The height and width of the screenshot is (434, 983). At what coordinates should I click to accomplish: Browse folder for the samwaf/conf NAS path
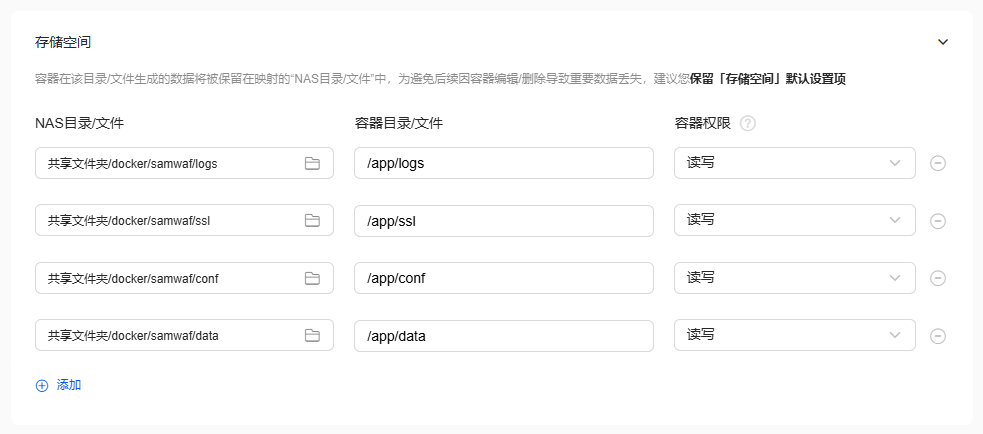(x=312, y=278)
